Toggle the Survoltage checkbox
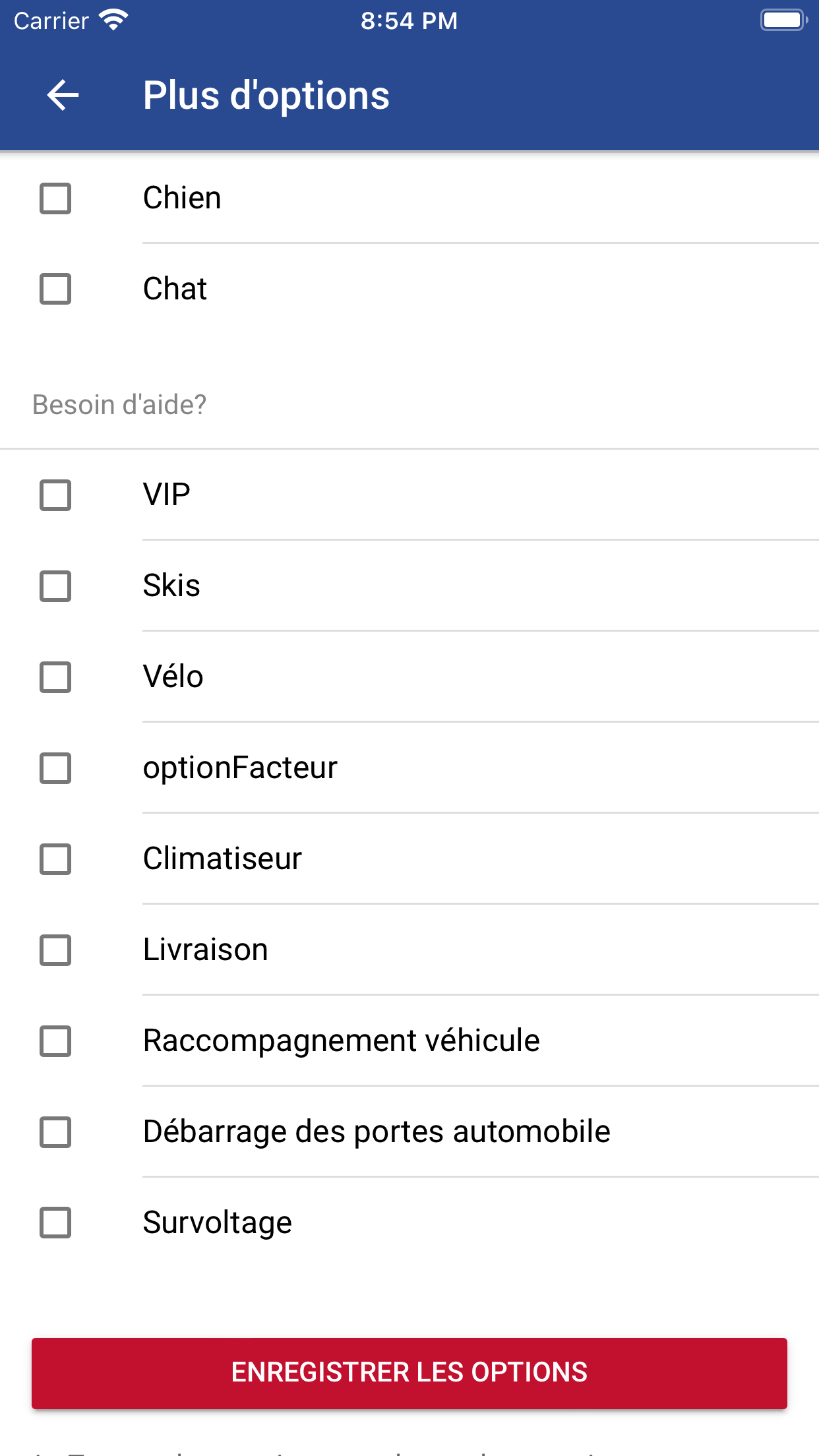819x1456 pixels. pyautogui.click(x=55, y=1223)
